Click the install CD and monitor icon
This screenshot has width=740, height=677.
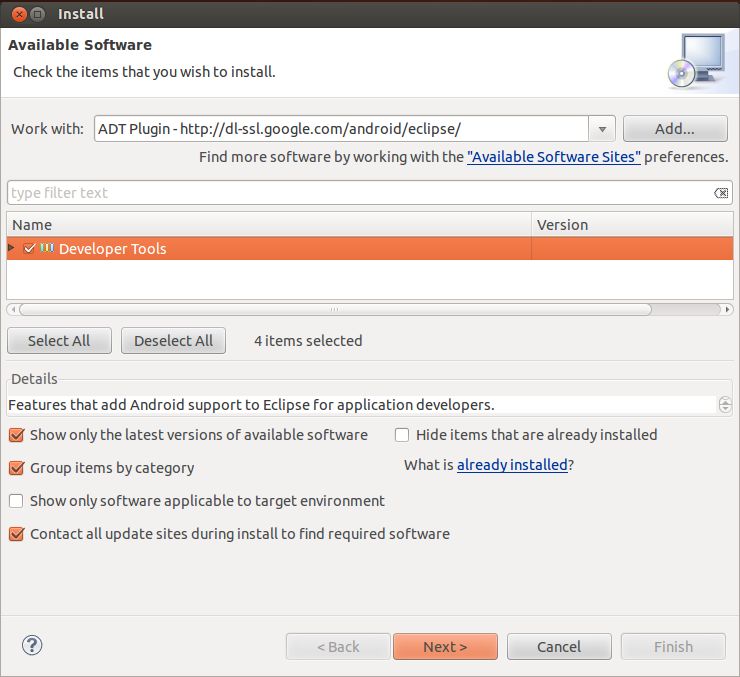click(695, 62)
